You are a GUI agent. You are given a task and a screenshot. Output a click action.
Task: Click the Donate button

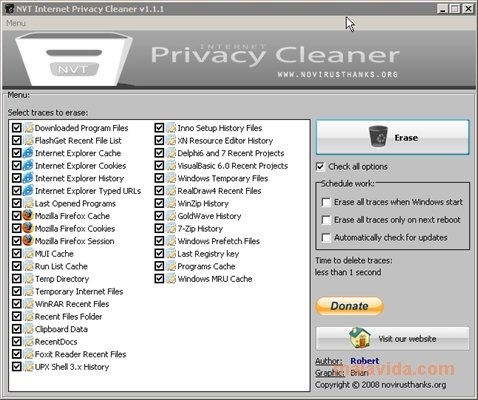(349, 306)
